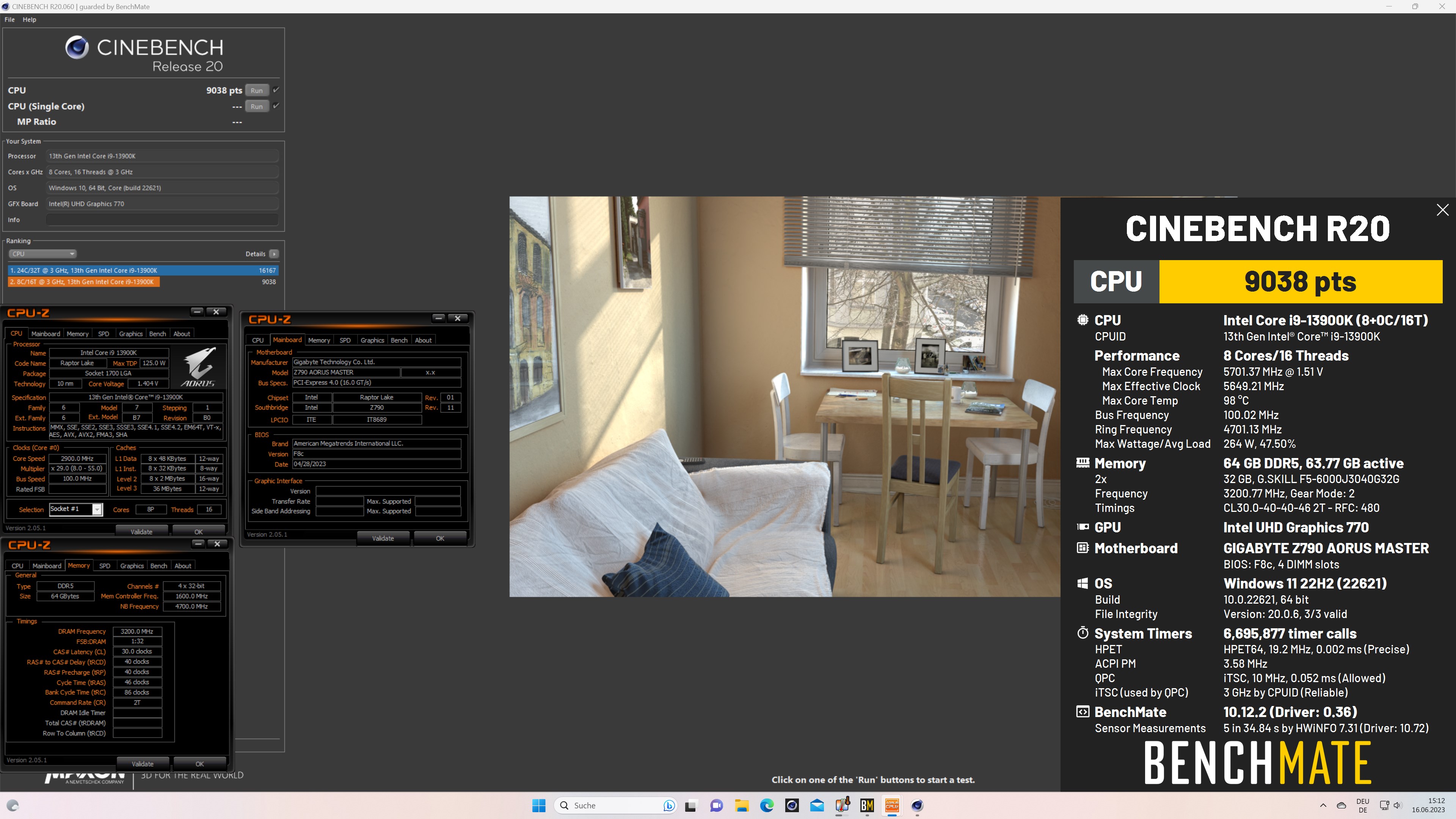Toggle the checkbox beside the CPU test

pyautogui.click(x=276, y=90)
